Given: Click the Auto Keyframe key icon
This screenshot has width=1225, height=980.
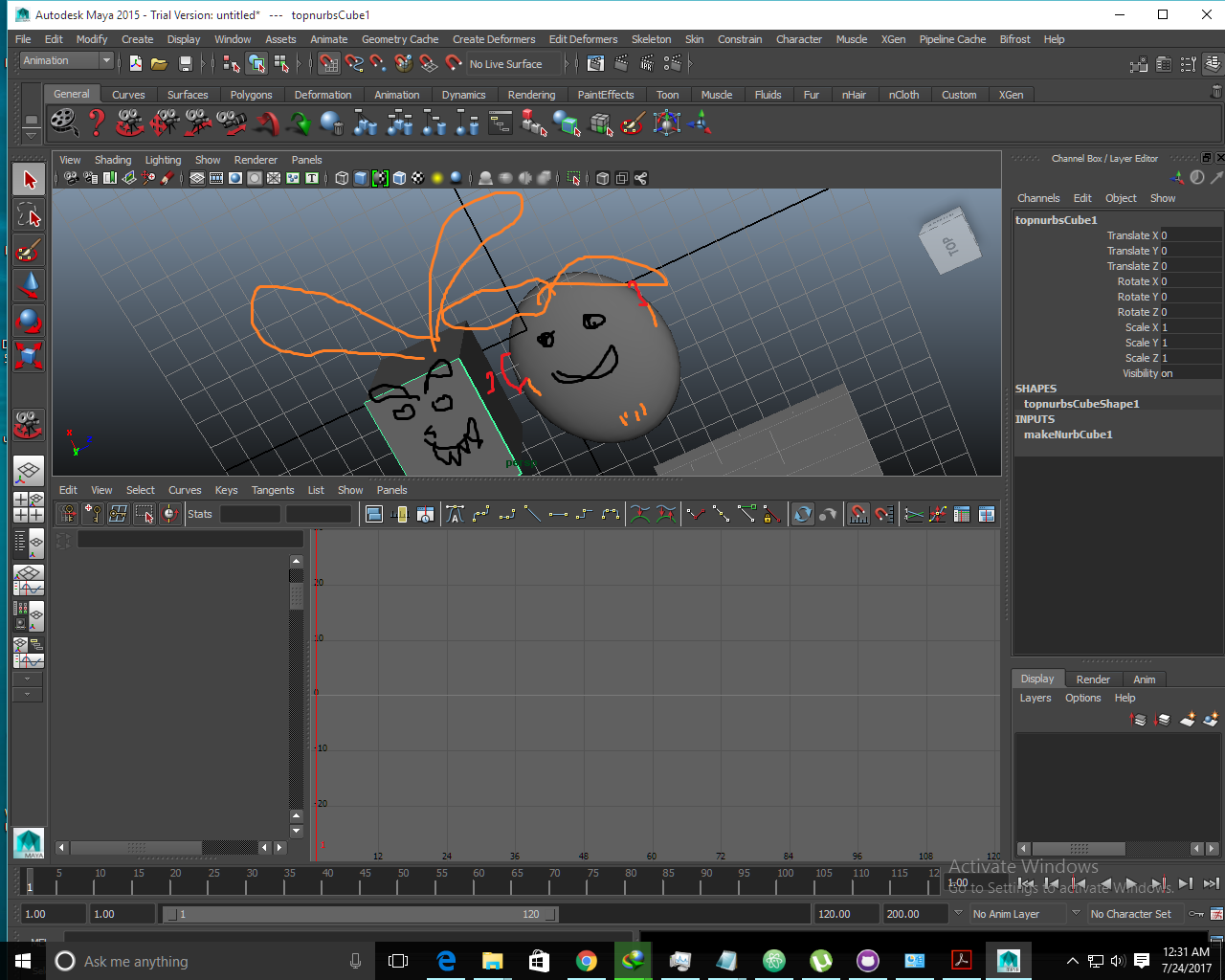Looking at the screenshot, I should [x=1196, y=914].
